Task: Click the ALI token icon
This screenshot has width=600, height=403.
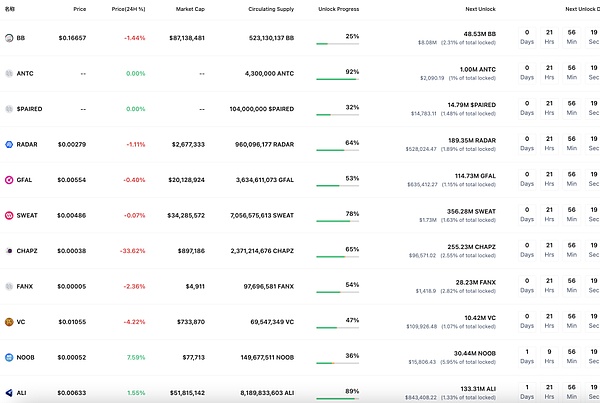Action: coord(8,393)
